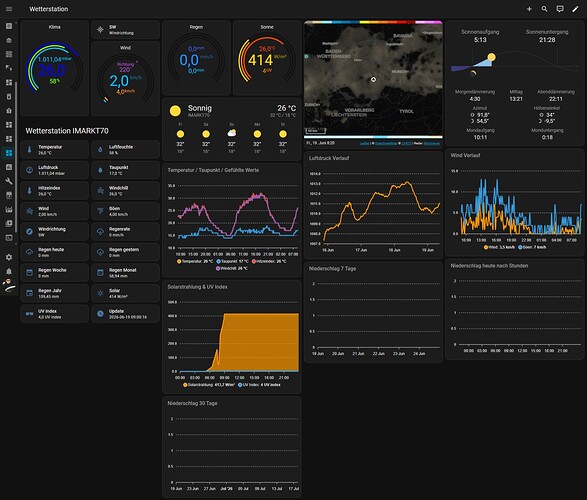Open the media play icon in the sidebar
The image size is (587, 500).
(9, 223)
